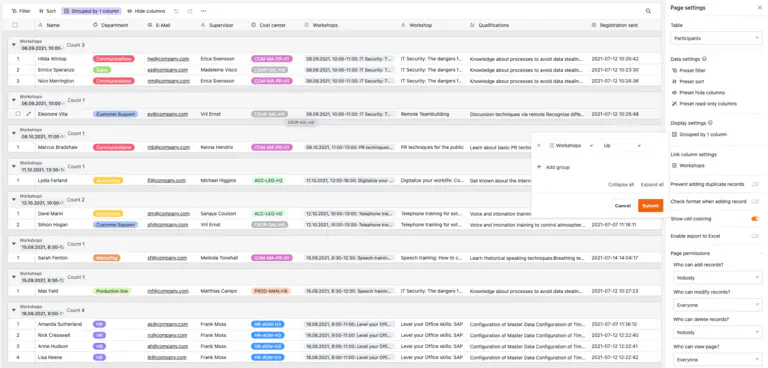Click Collapse all in the group popup
The width and height of the screenshot is (768, 368).
coord(621,185)
